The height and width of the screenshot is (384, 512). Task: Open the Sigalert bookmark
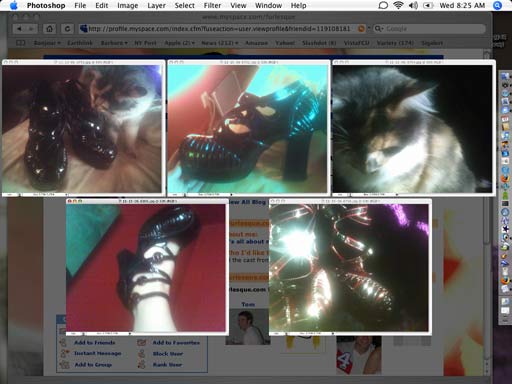pyautogui.click(x=432, y=43)
